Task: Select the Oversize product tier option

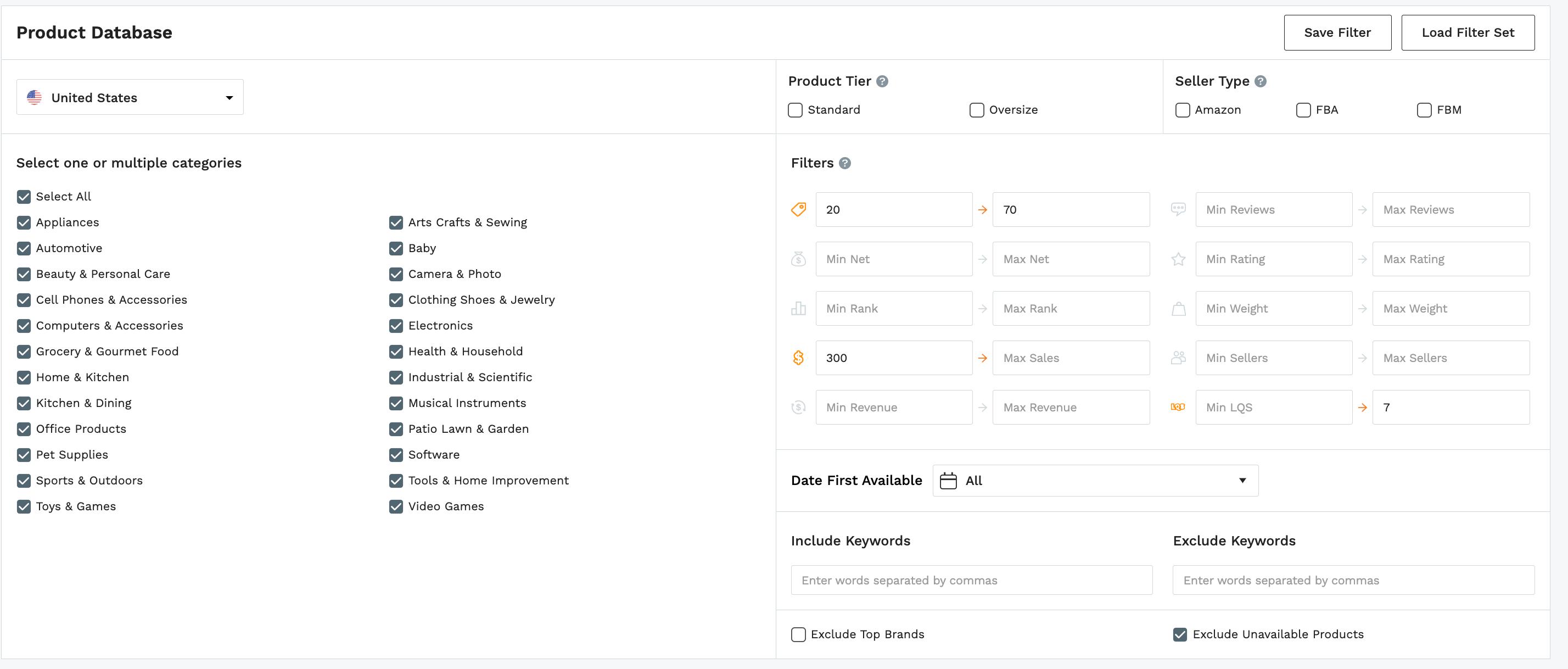Action: click(x=977, y=109)
